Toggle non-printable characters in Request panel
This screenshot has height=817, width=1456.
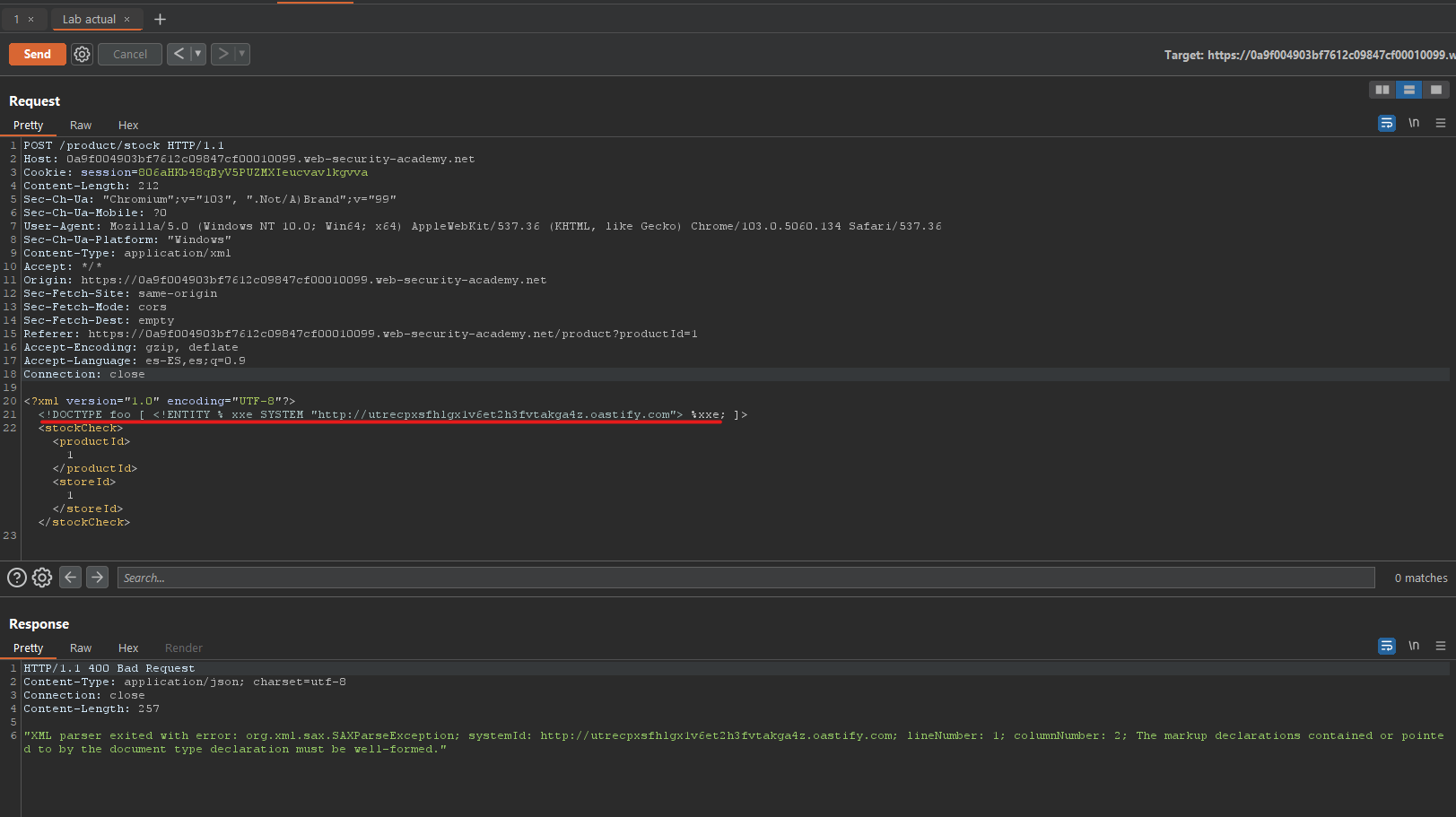pyautogui.click(x=1414, y=123)
